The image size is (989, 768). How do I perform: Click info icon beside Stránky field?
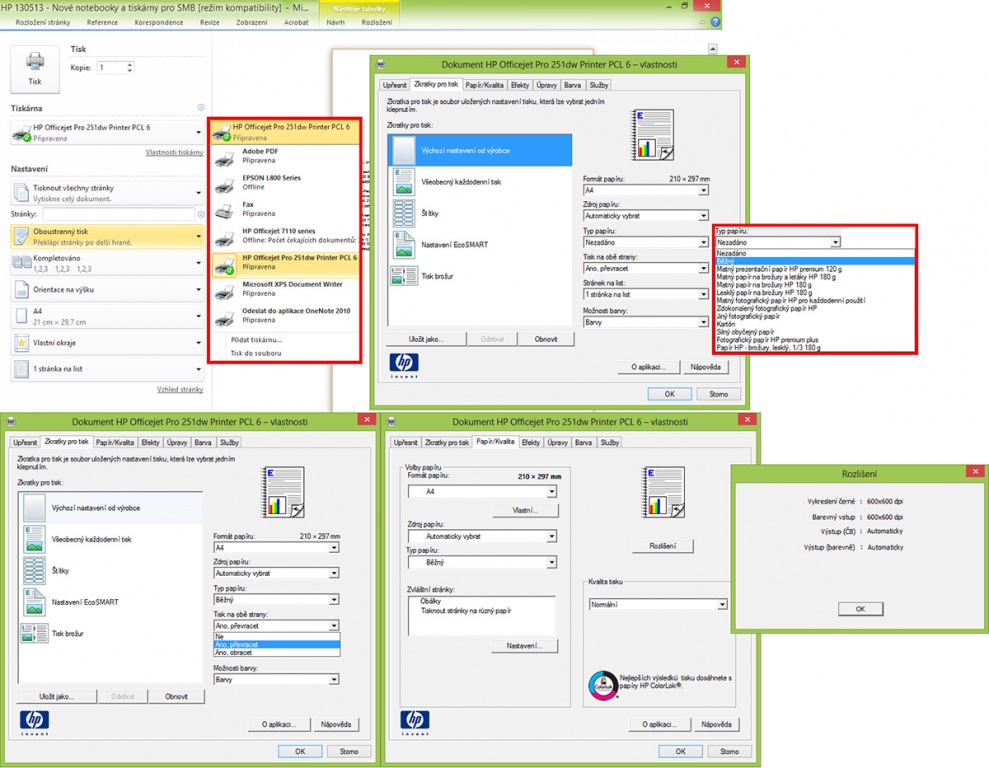point(201,214)
